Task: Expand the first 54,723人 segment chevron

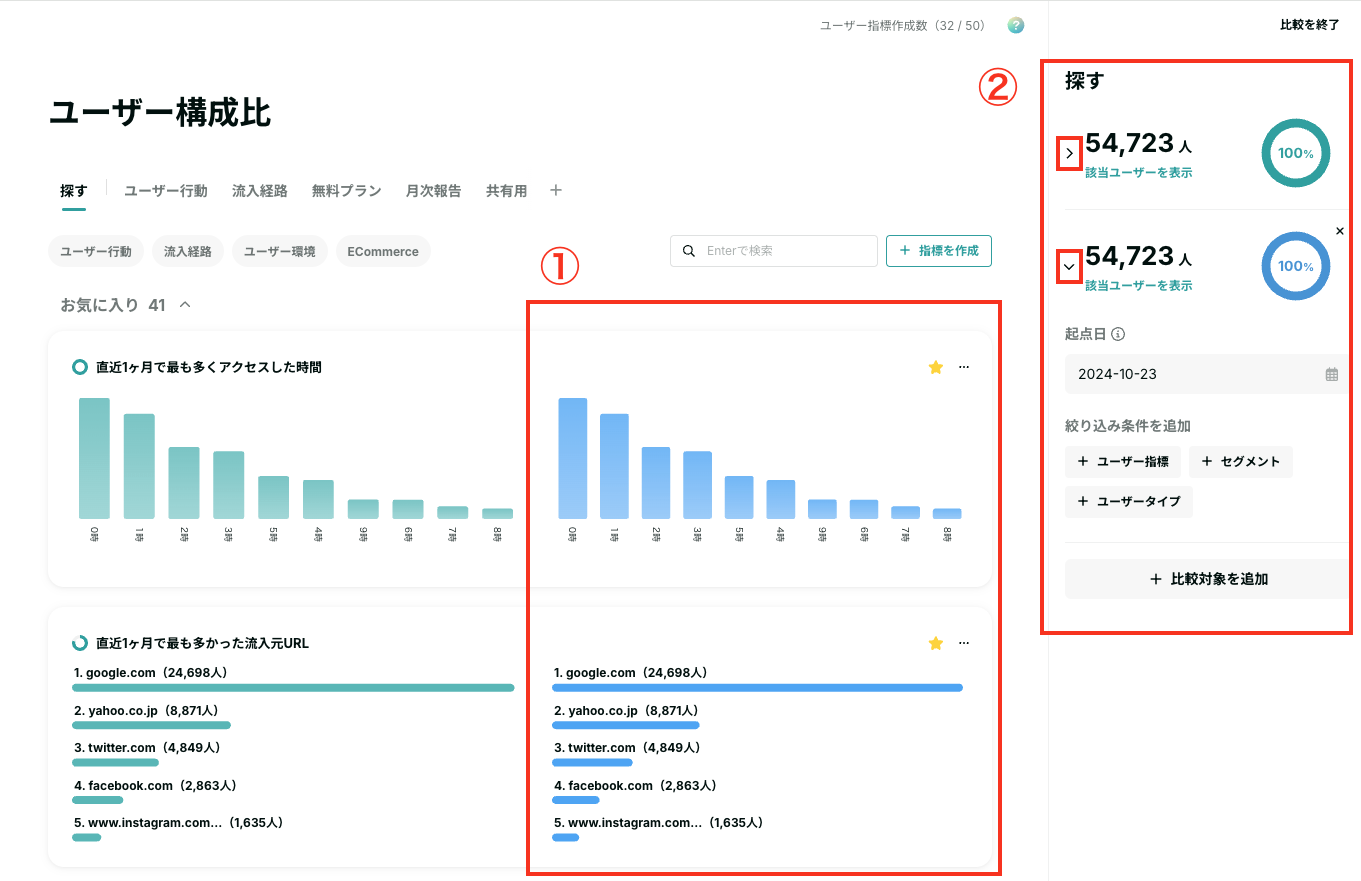Action: point(1069,154)
